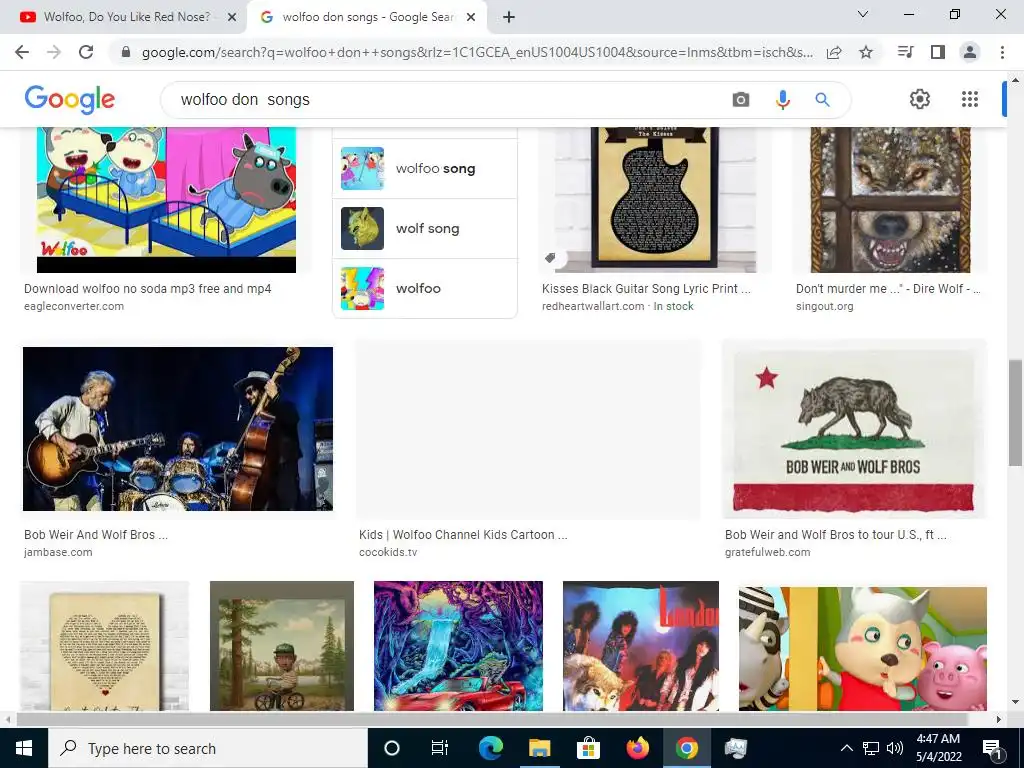Close the Wolfoo YouTube tab
The height and width of the screenshot is (768, 1024).
(x=232, y=18)
